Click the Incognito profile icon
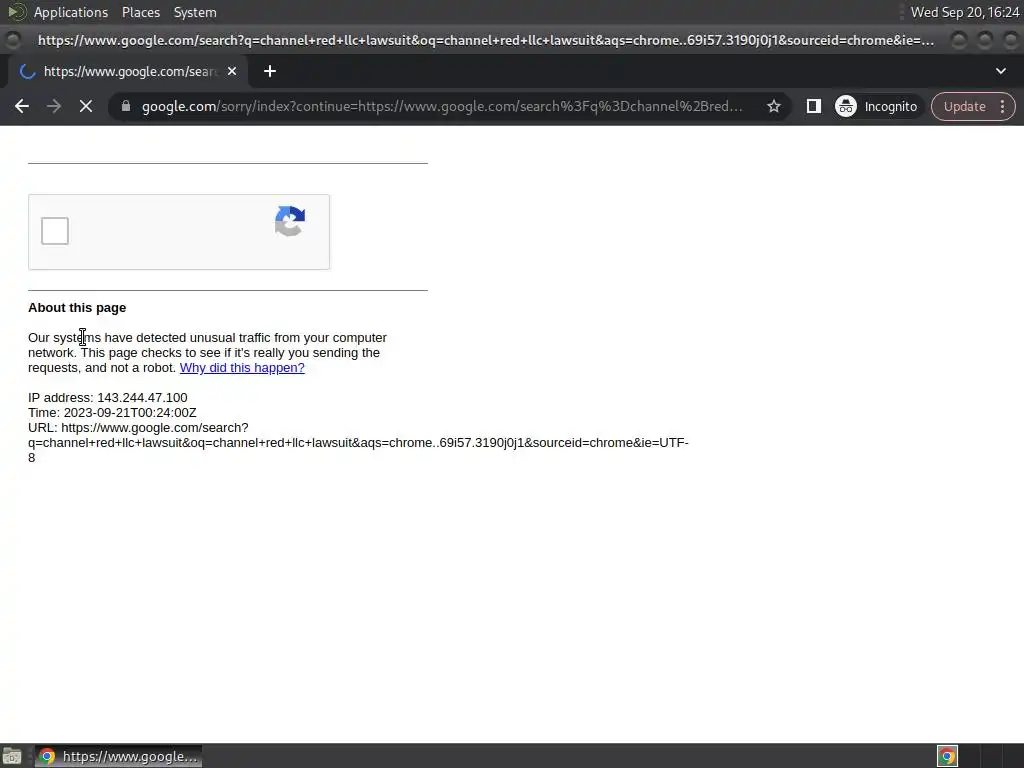This screenshot has width=1024, height=768. (x=878, y=106)
